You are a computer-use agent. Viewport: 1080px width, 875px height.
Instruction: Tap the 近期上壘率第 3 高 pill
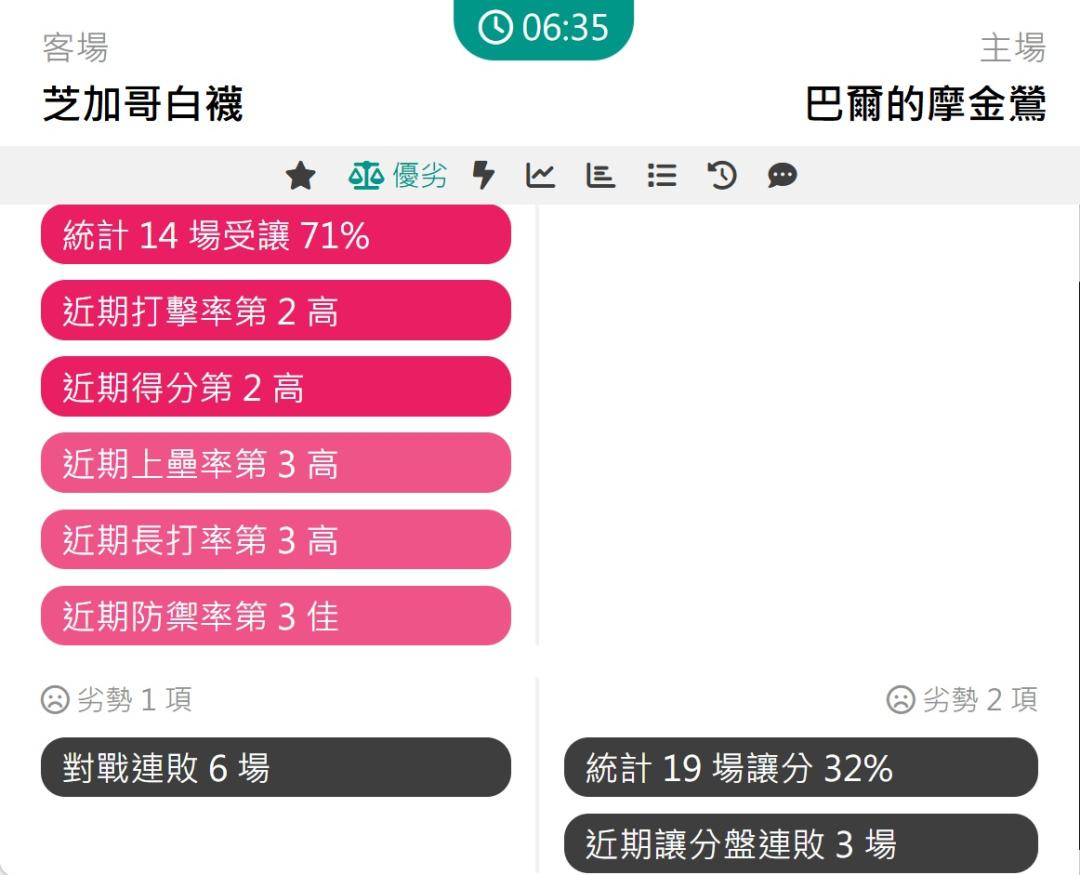coord(276,463)
